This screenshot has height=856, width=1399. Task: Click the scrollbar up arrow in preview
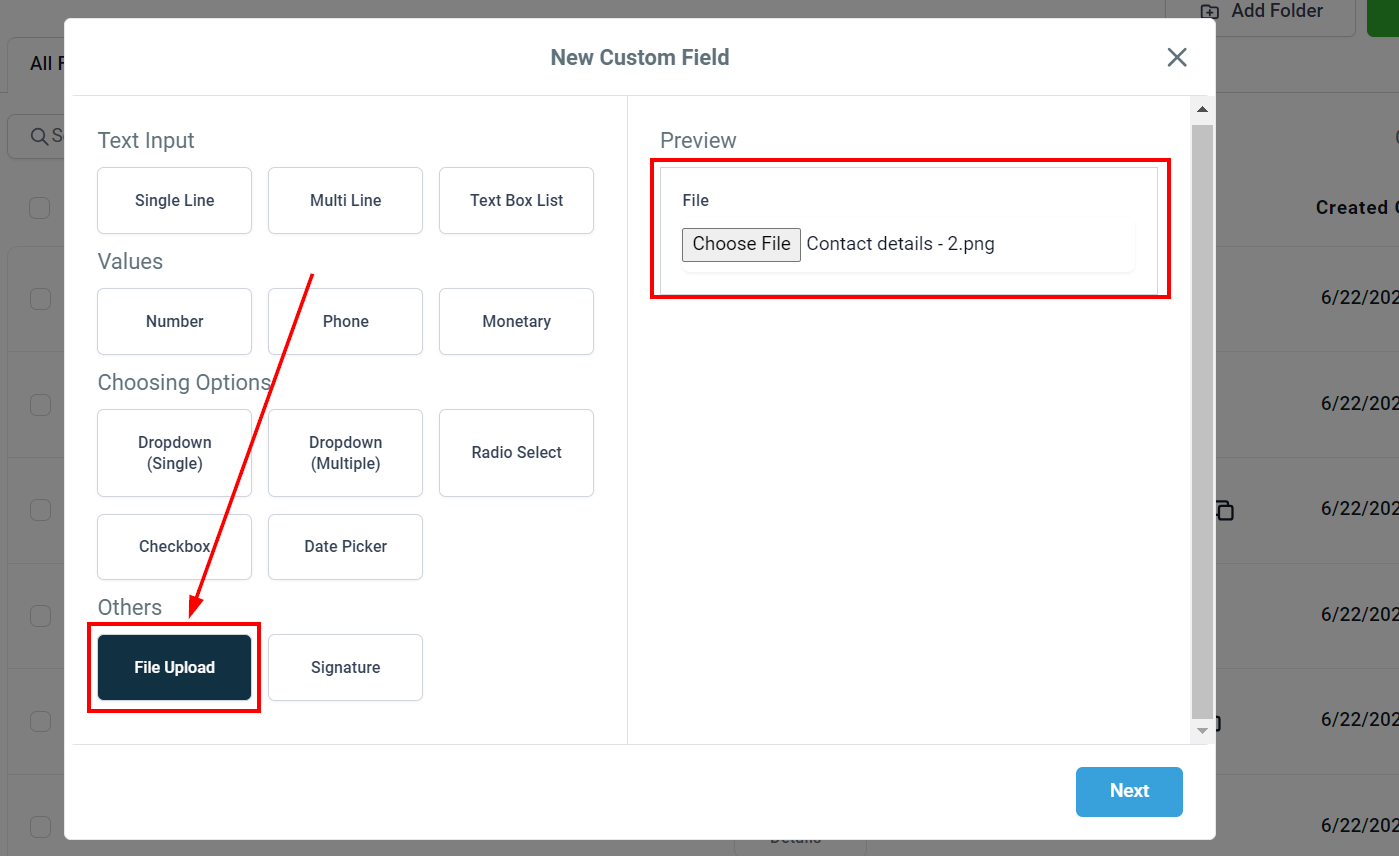[1202, 109]
